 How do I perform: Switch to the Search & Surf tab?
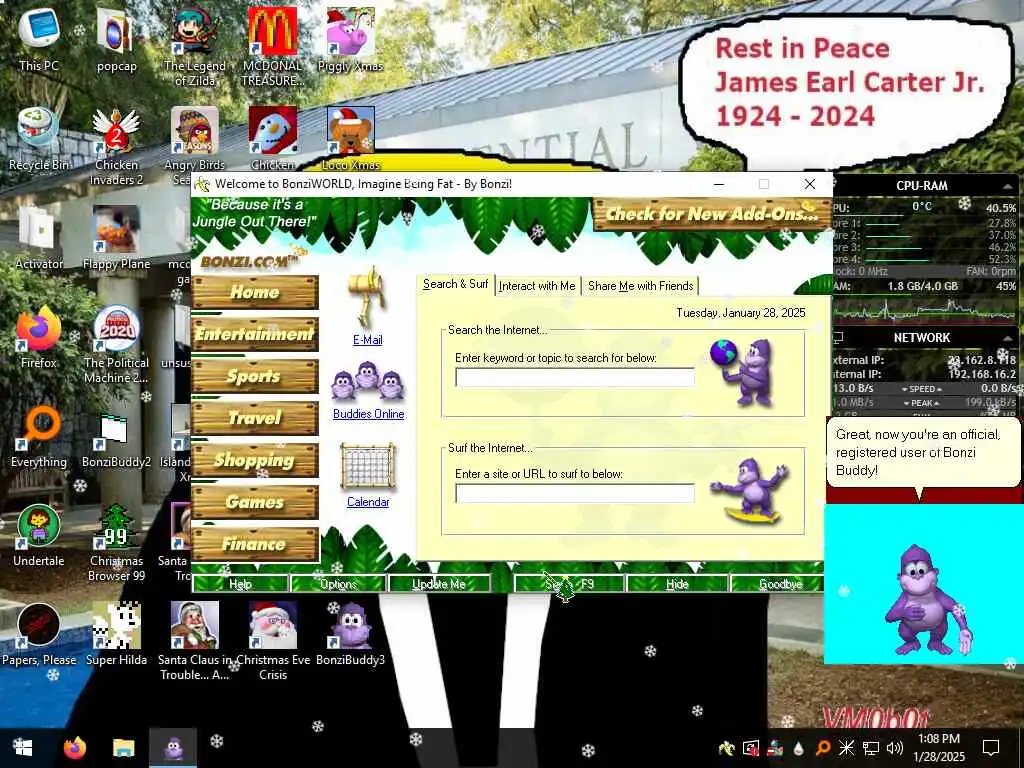click(x=455, y=284)
